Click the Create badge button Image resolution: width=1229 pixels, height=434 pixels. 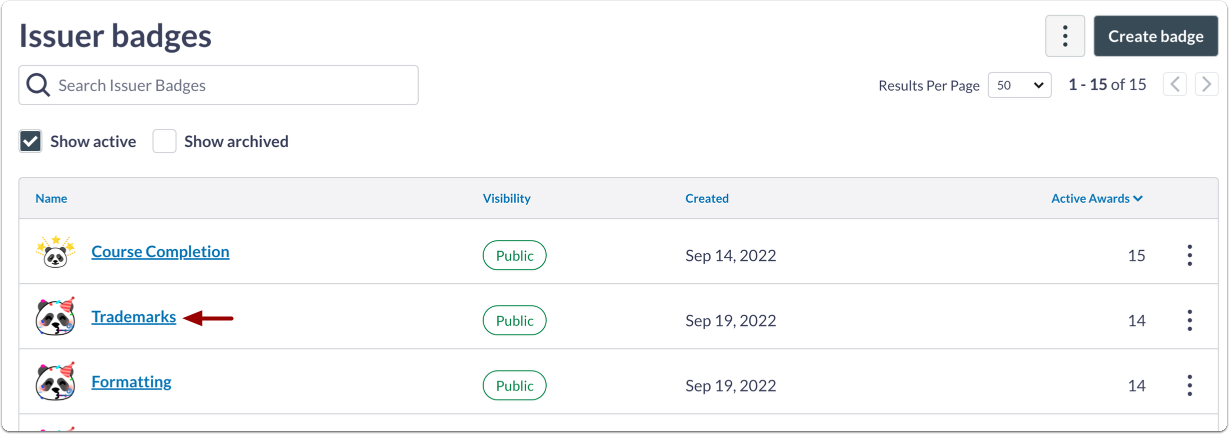[x=1155, y=37]
